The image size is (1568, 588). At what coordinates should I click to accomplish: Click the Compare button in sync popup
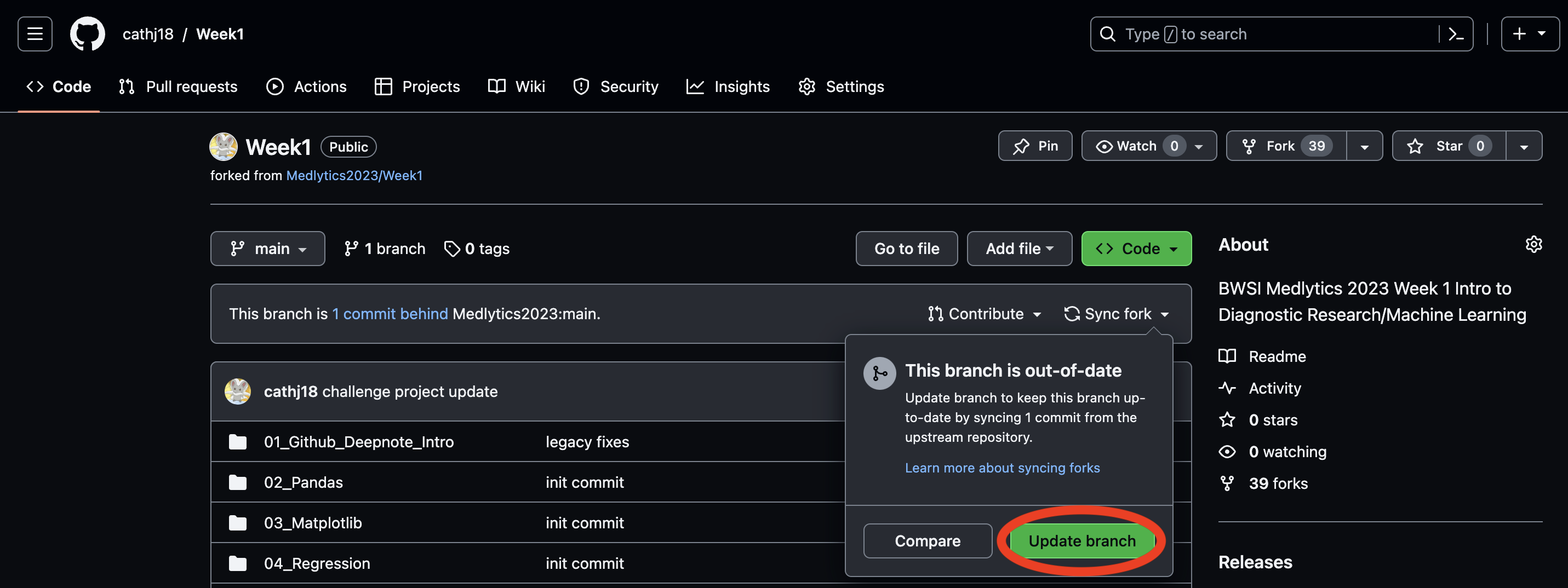(x=928, y=540)
